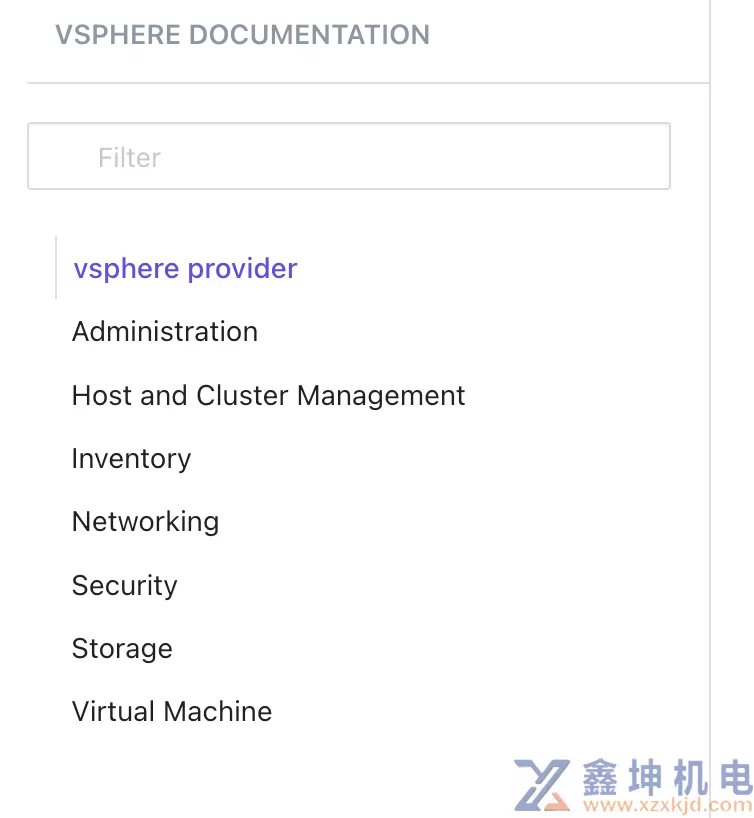Open the vsphere provider link

point(185,269)
